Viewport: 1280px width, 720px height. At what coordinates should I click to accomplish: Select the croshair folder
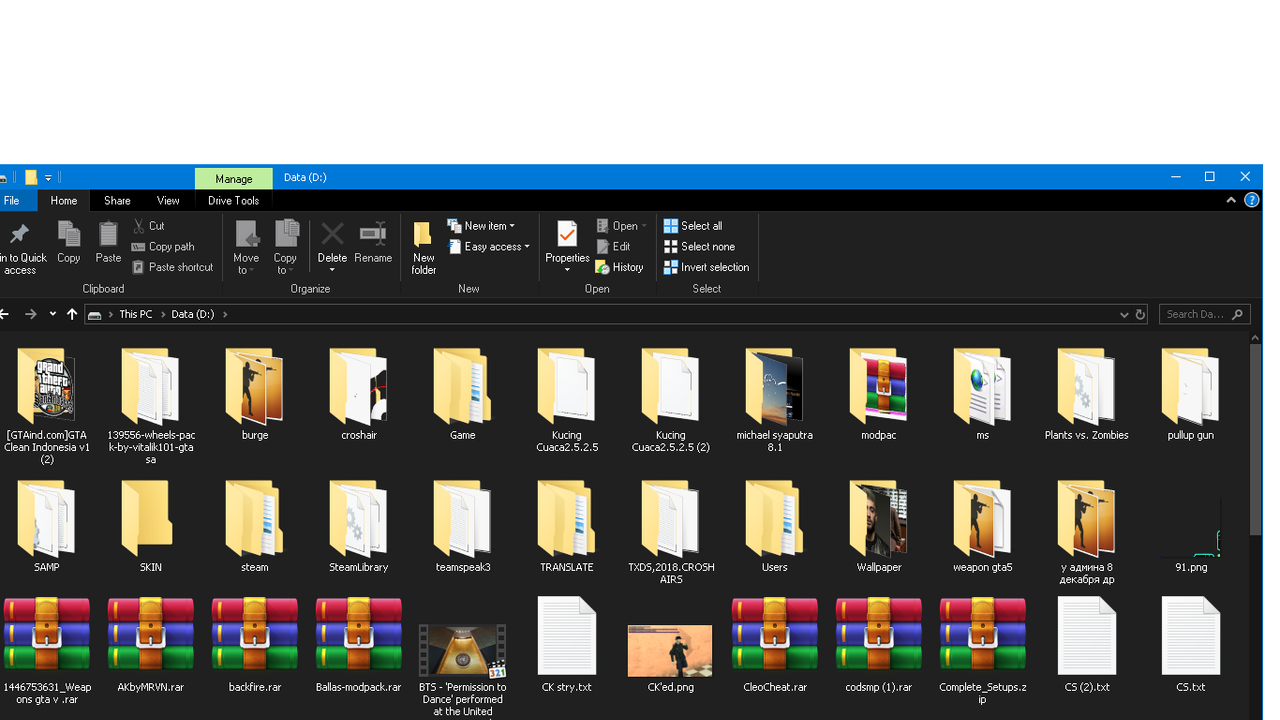click(359, 394)
